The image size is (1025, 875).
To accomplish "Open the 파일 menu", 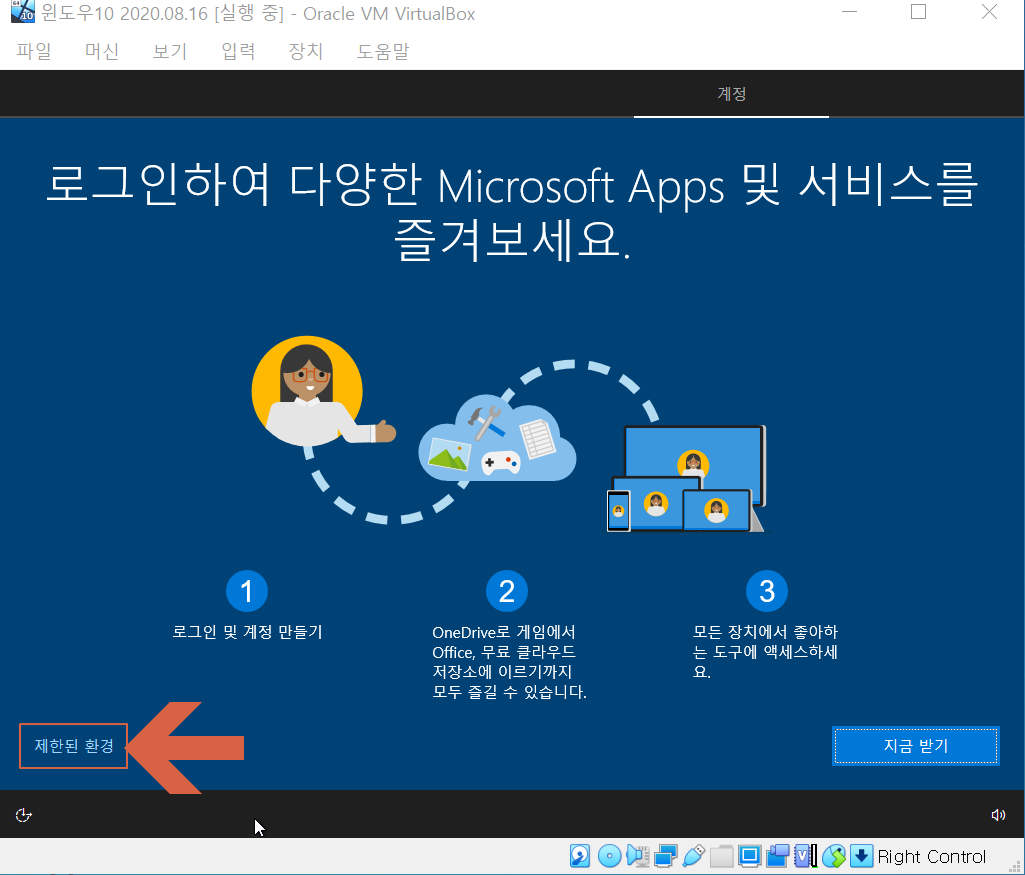I will point(34,51).
